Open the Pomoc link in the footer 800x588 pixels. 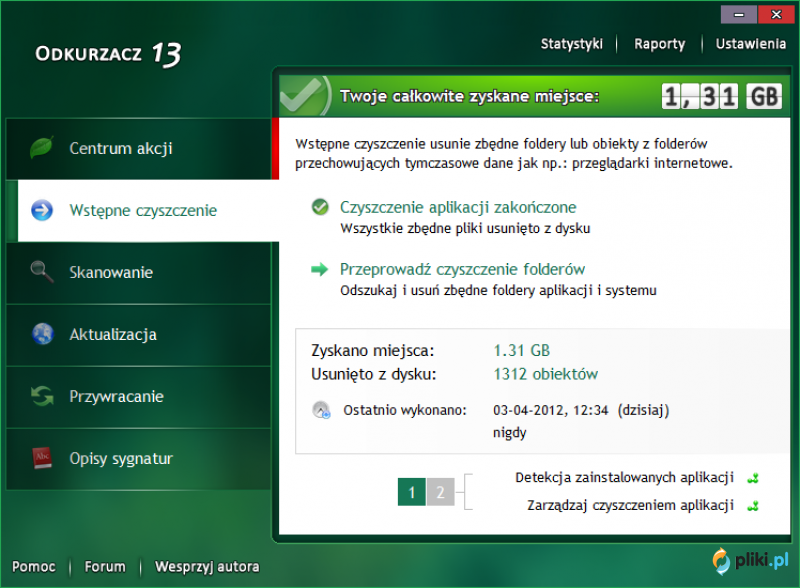click(34, 567)
